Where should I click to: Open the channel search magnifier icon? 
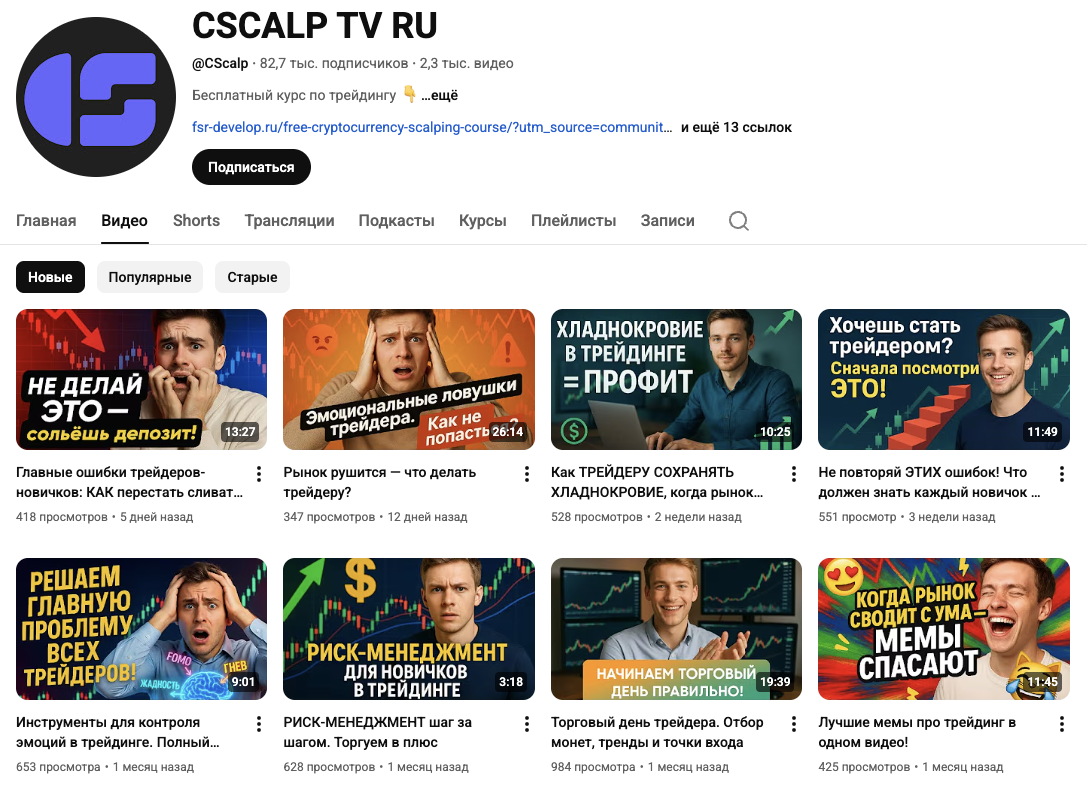point(739,221)
